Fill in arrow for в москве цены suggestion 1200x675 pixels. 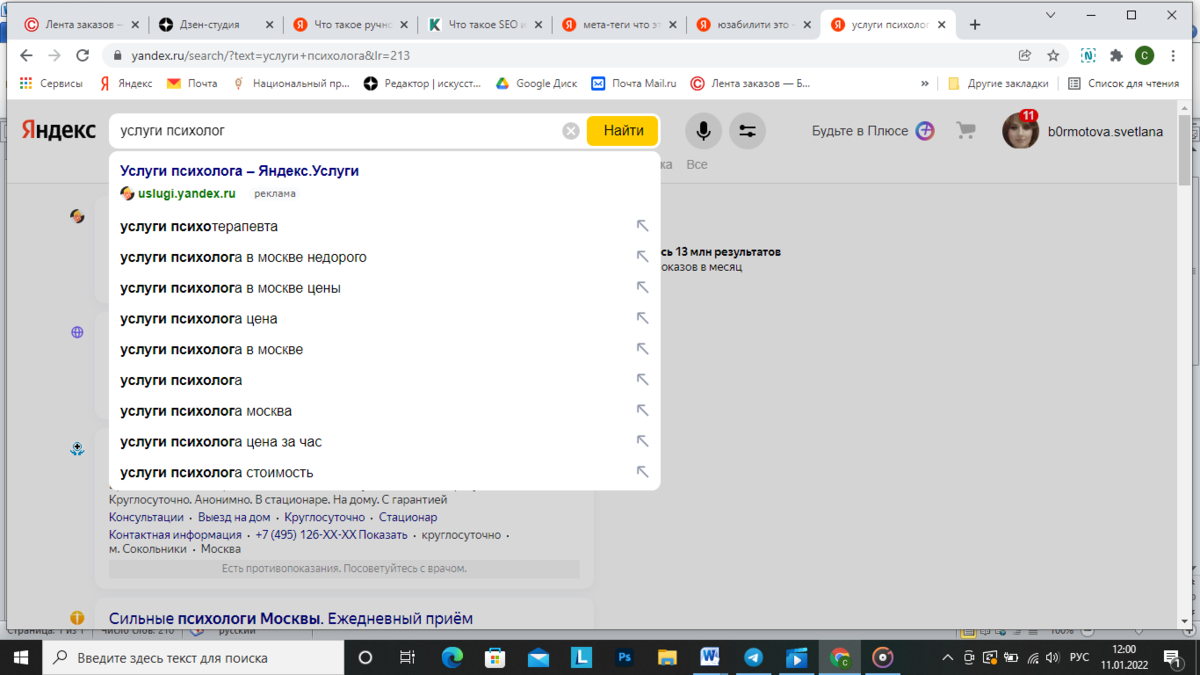tap(643, 288)
